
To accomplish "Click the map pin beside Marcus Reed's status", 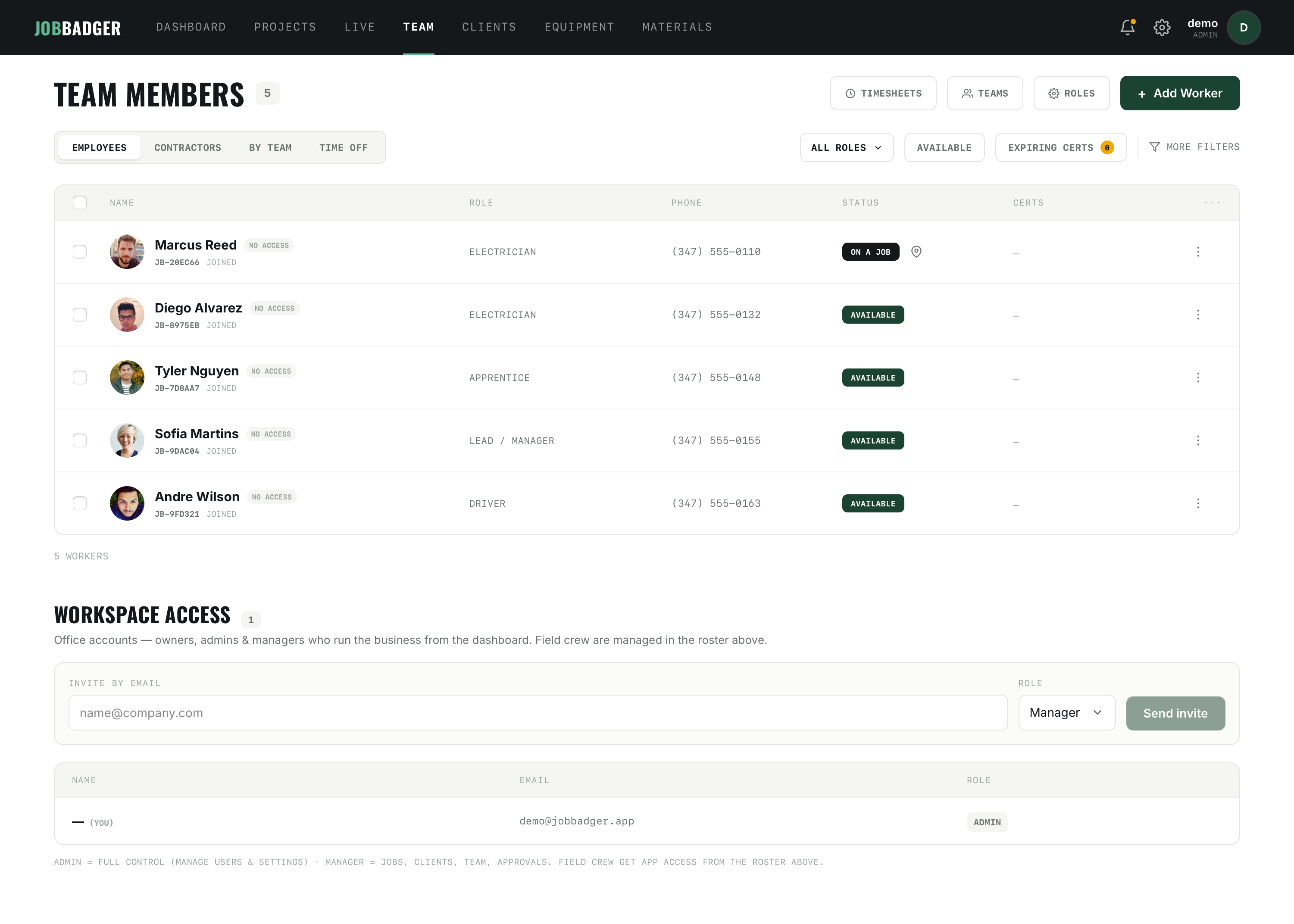I will click(916, 252).
